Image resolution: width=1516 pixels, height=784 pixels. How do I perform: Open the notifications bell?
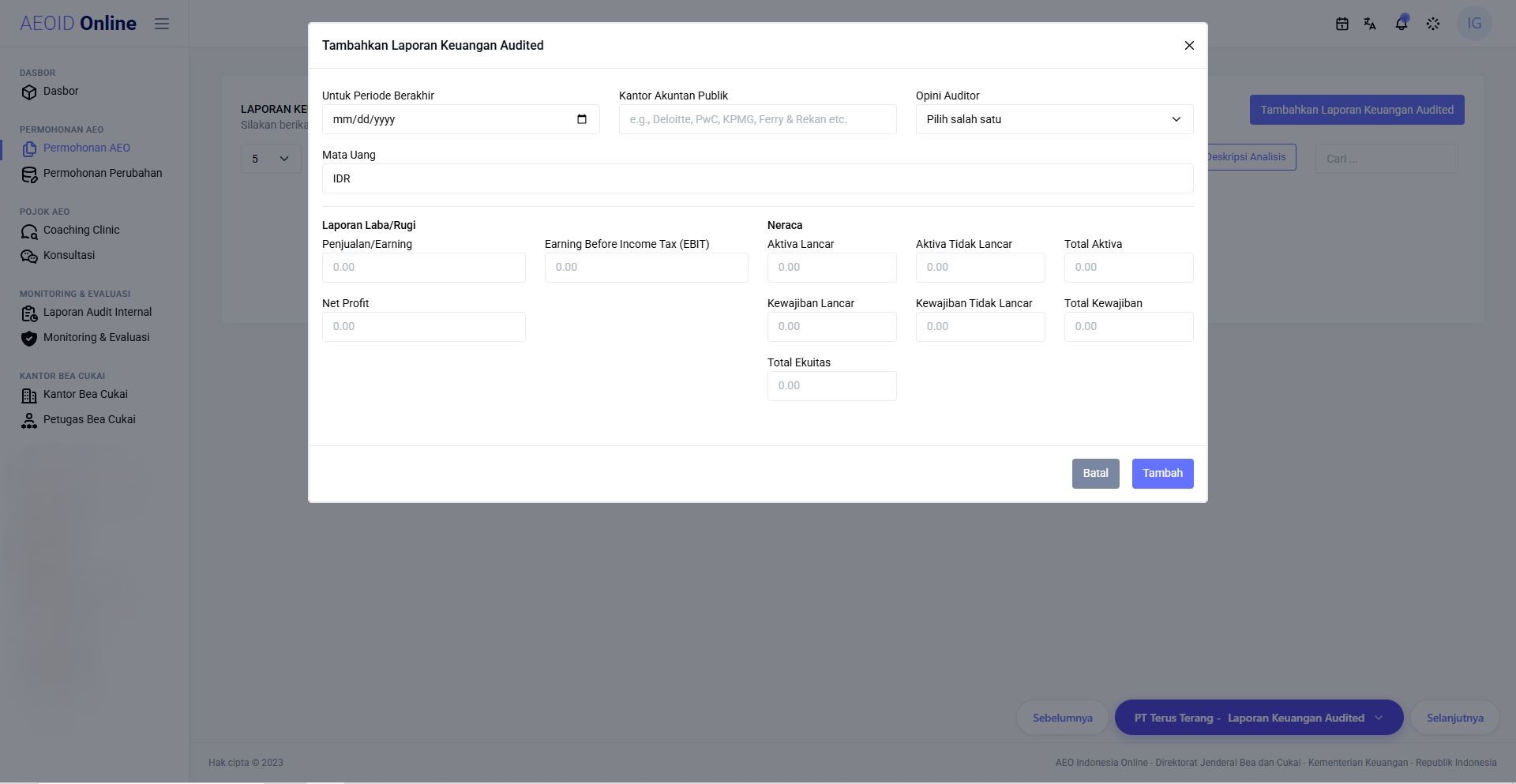1402,23
